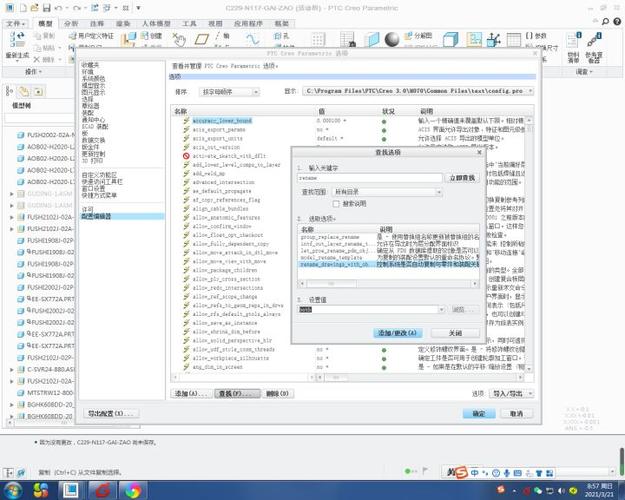Select the datum plane tool icon
625x500 pixels.
coord(202,39)
